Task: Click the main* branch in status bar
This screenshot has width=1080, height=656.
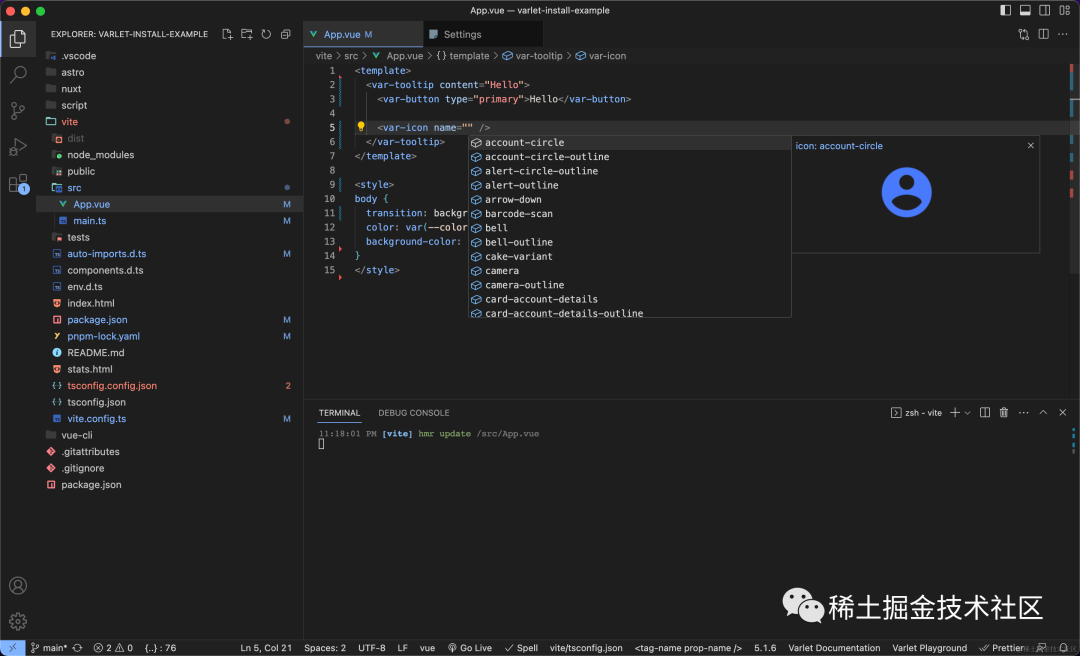Action: 50,648
